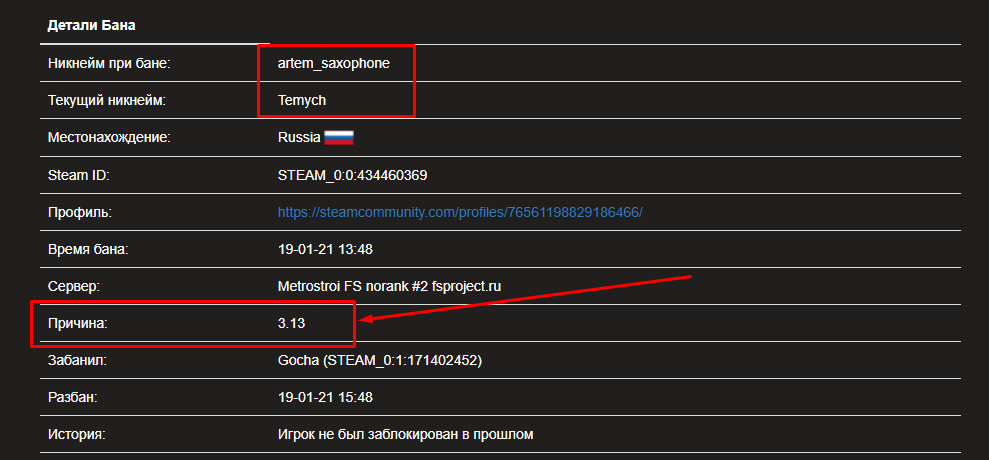
Task: Click the Russian flag icon
Action: click(339, 138)
